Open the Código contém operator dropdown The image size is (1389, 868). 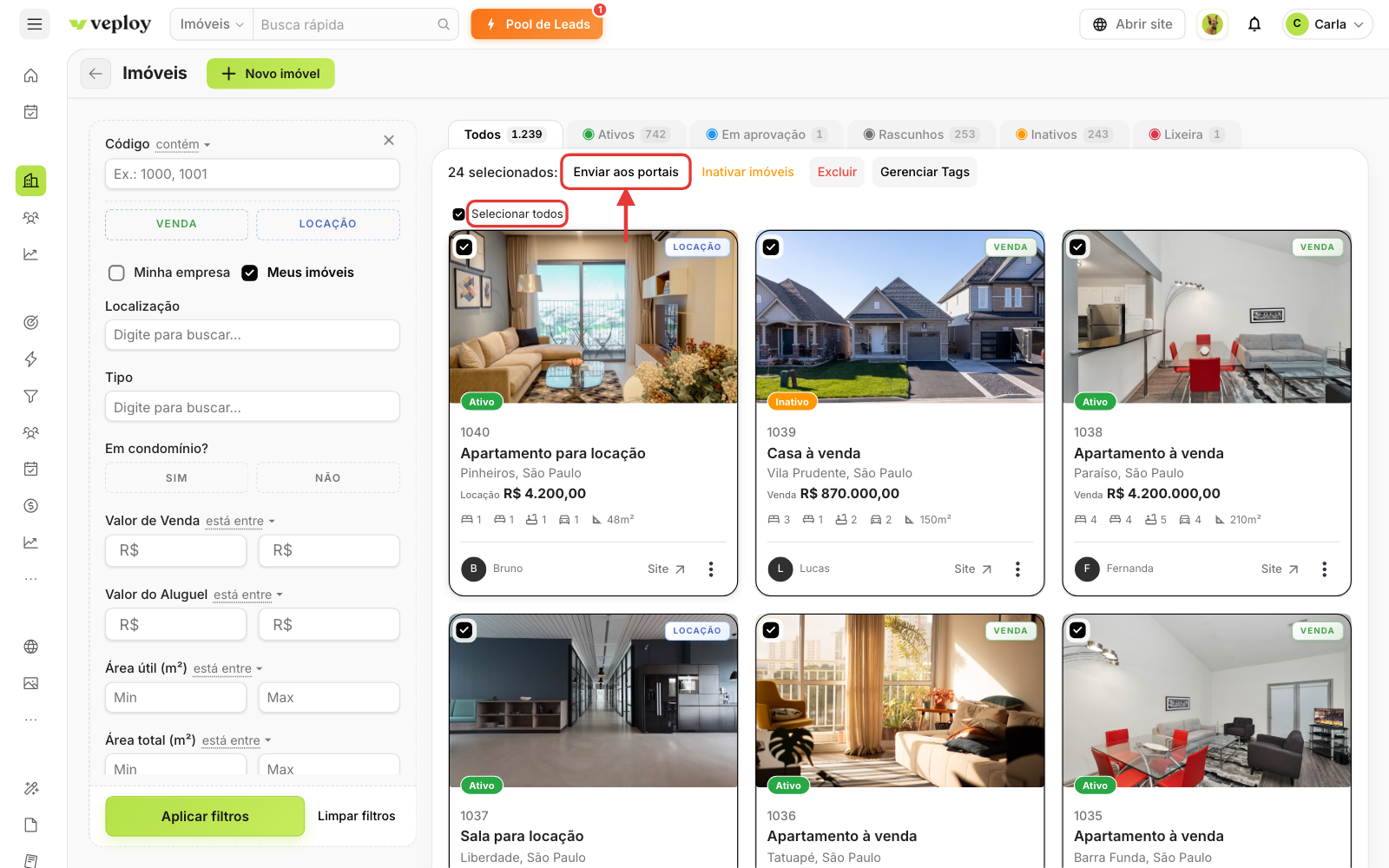[x=183, y=144]
